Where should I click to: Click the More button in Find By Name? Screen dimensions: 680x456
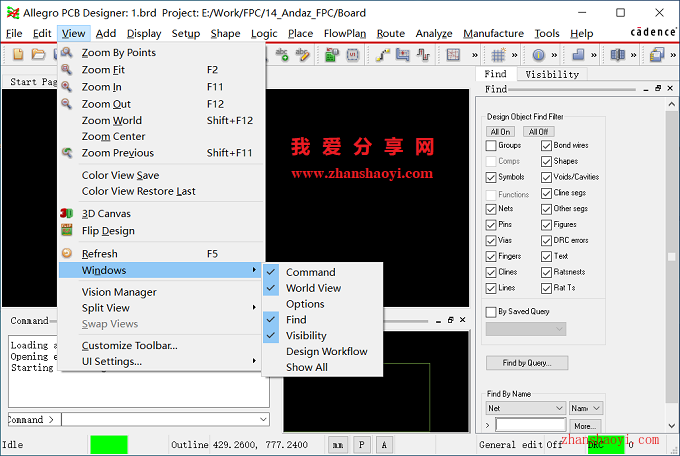(585, 426)
